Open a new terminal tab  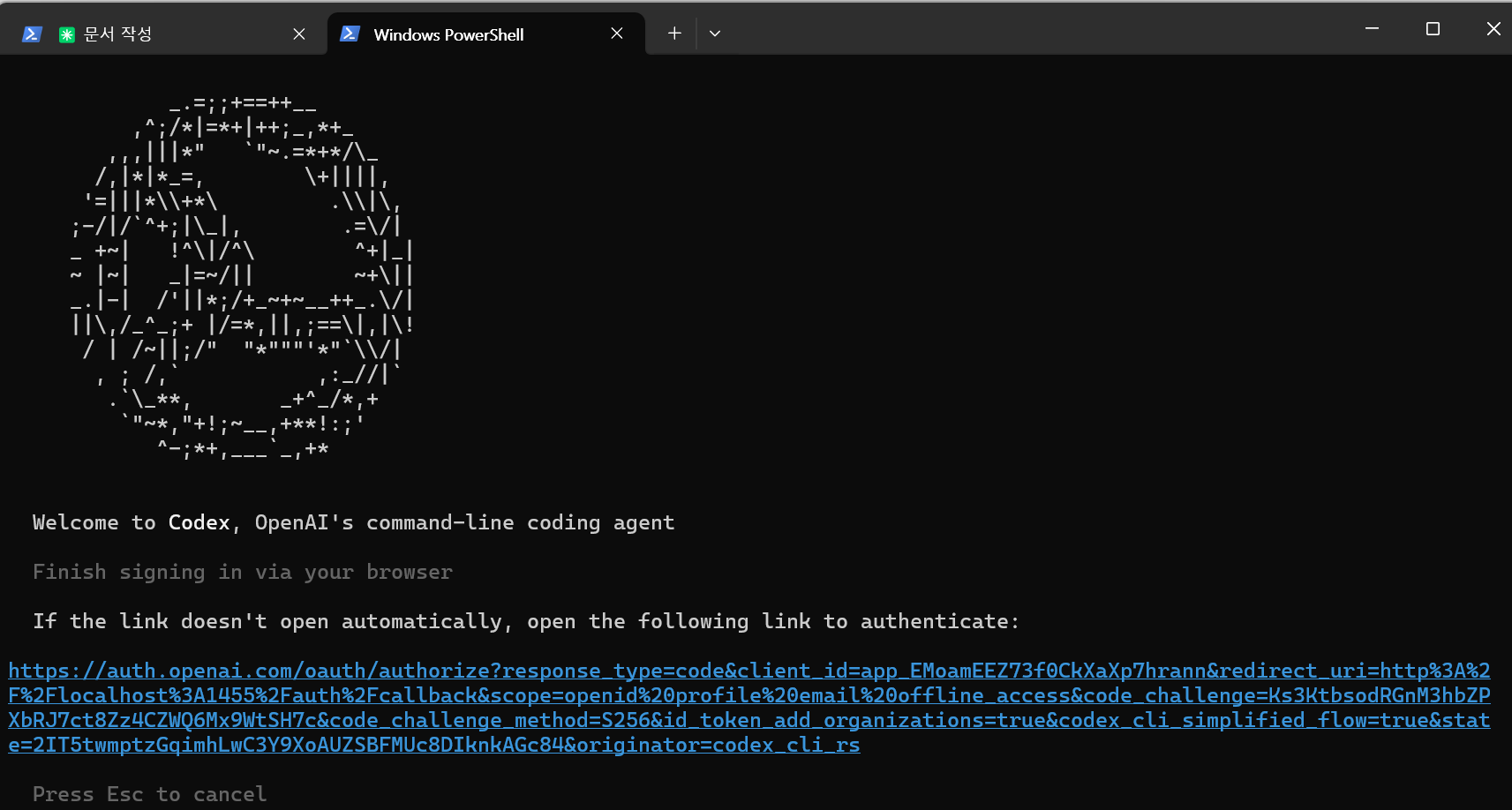coord(674,34)
